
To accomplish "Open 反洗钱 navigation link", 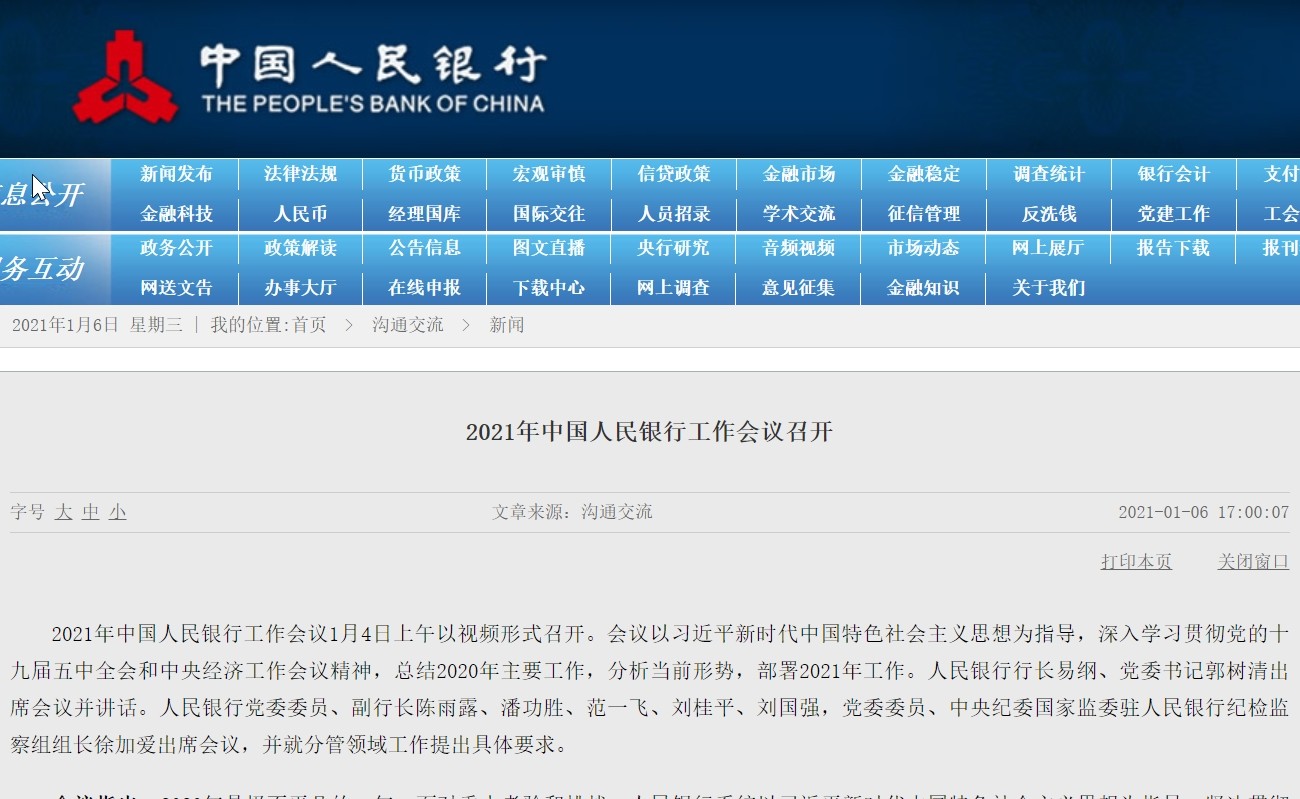I will tap(1049, 214).
